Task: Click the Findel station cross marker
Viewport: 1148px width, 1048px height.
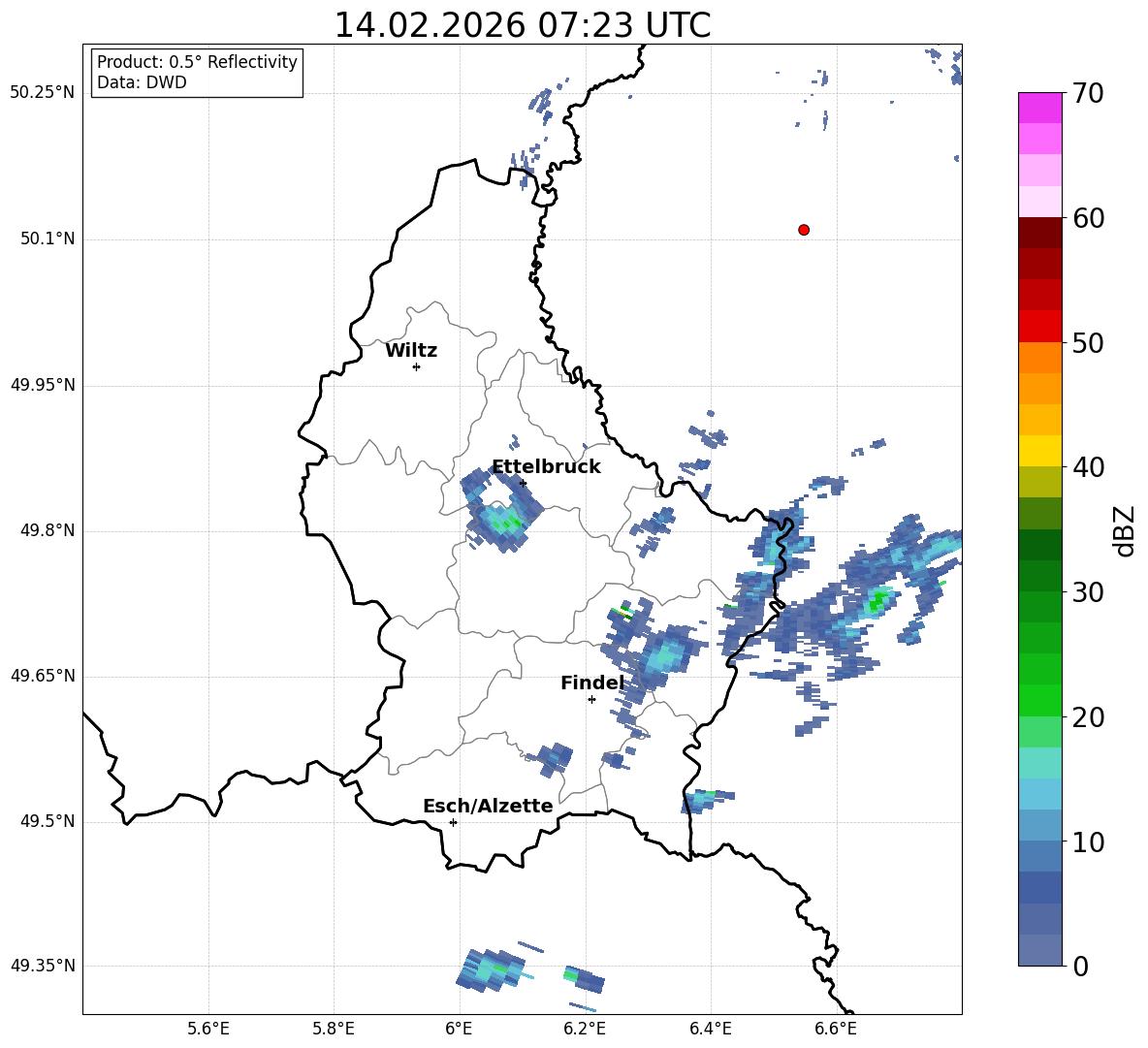Action: (x=591, y=700)
